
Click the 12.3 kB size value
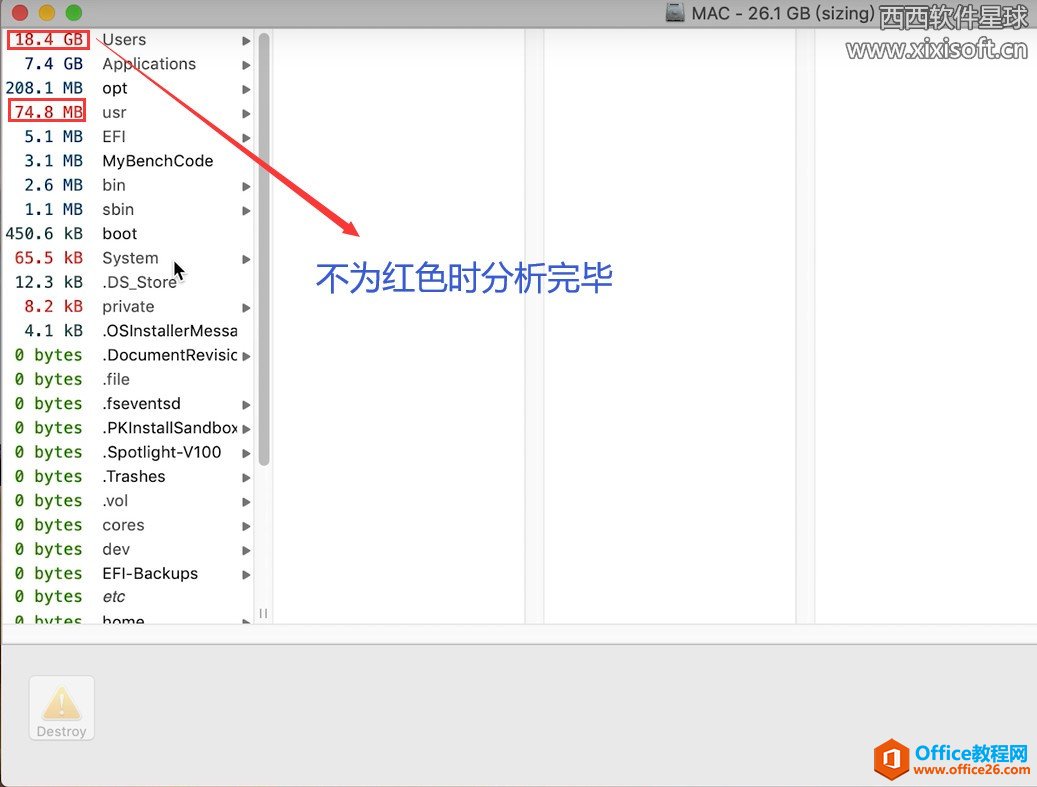(x=48, y=282)
